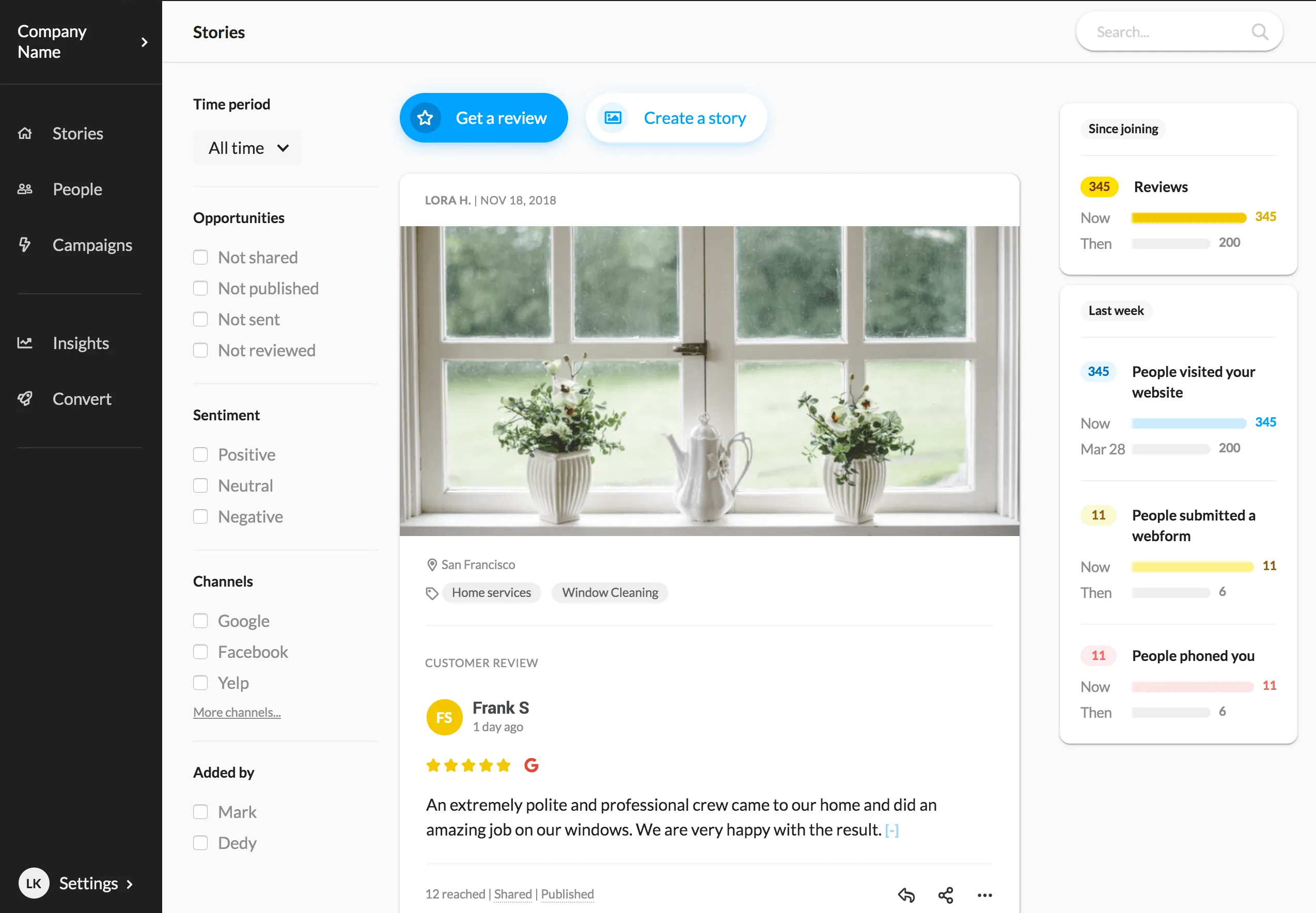Open the More channels... link
The width and height of the screenshot is (1316, 913).
[237, 712]
